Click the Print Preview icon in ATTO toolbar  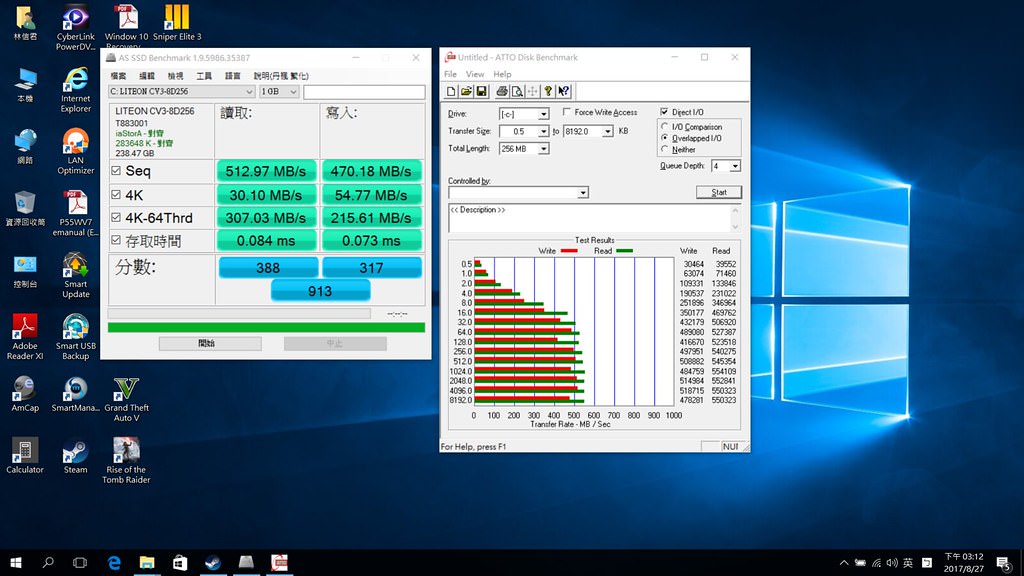tap(517, 91)
